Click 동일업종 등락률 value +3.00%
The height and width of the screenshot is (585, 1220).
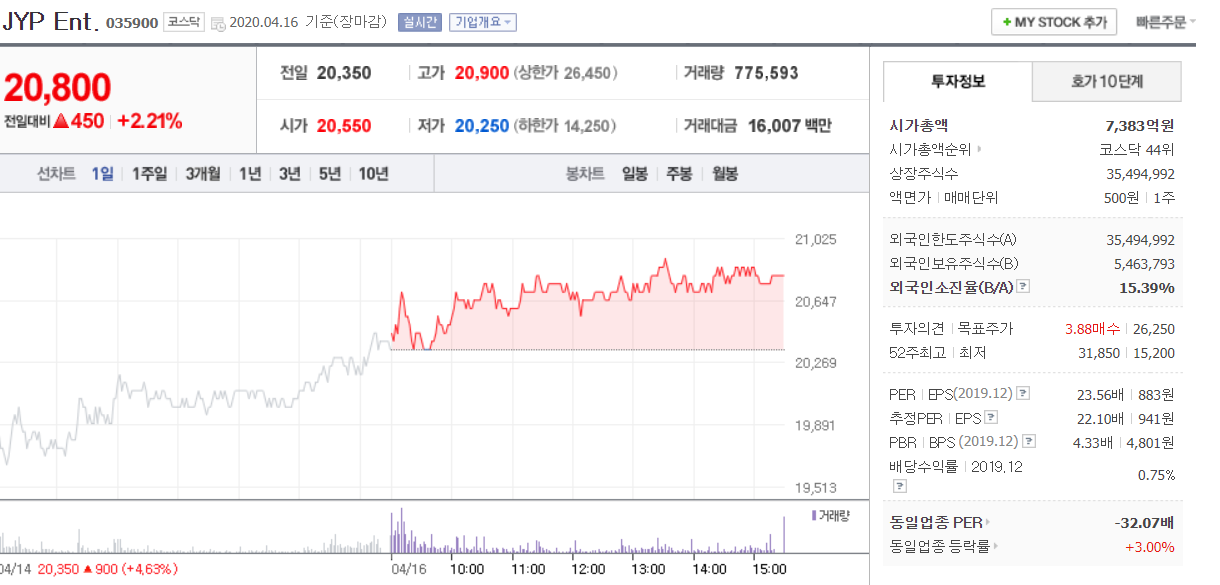coord(1150,547)
